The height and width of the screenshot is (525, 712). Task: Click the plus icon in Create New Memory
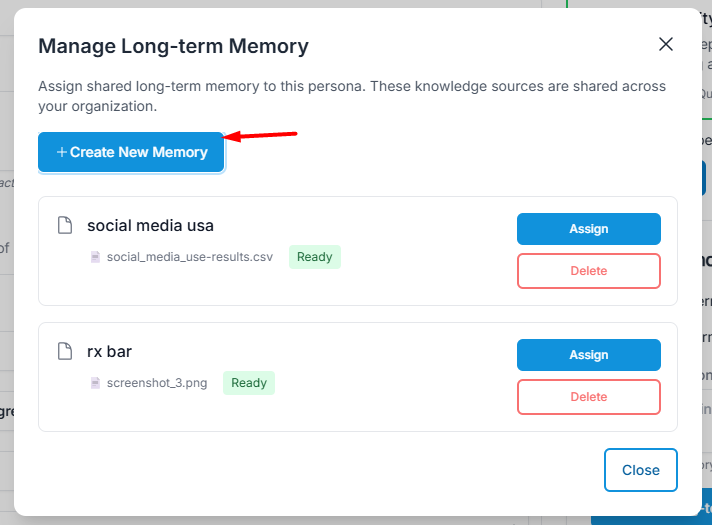pyautogui.click(x=62, y=152)
